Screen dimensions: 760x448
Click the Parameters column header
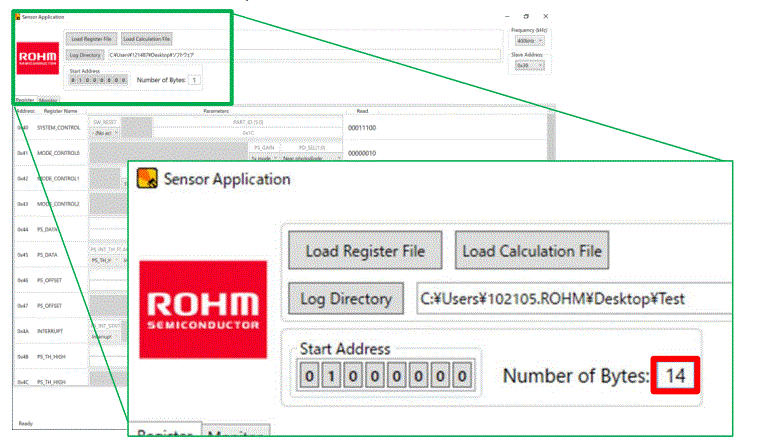click(216, 111)
